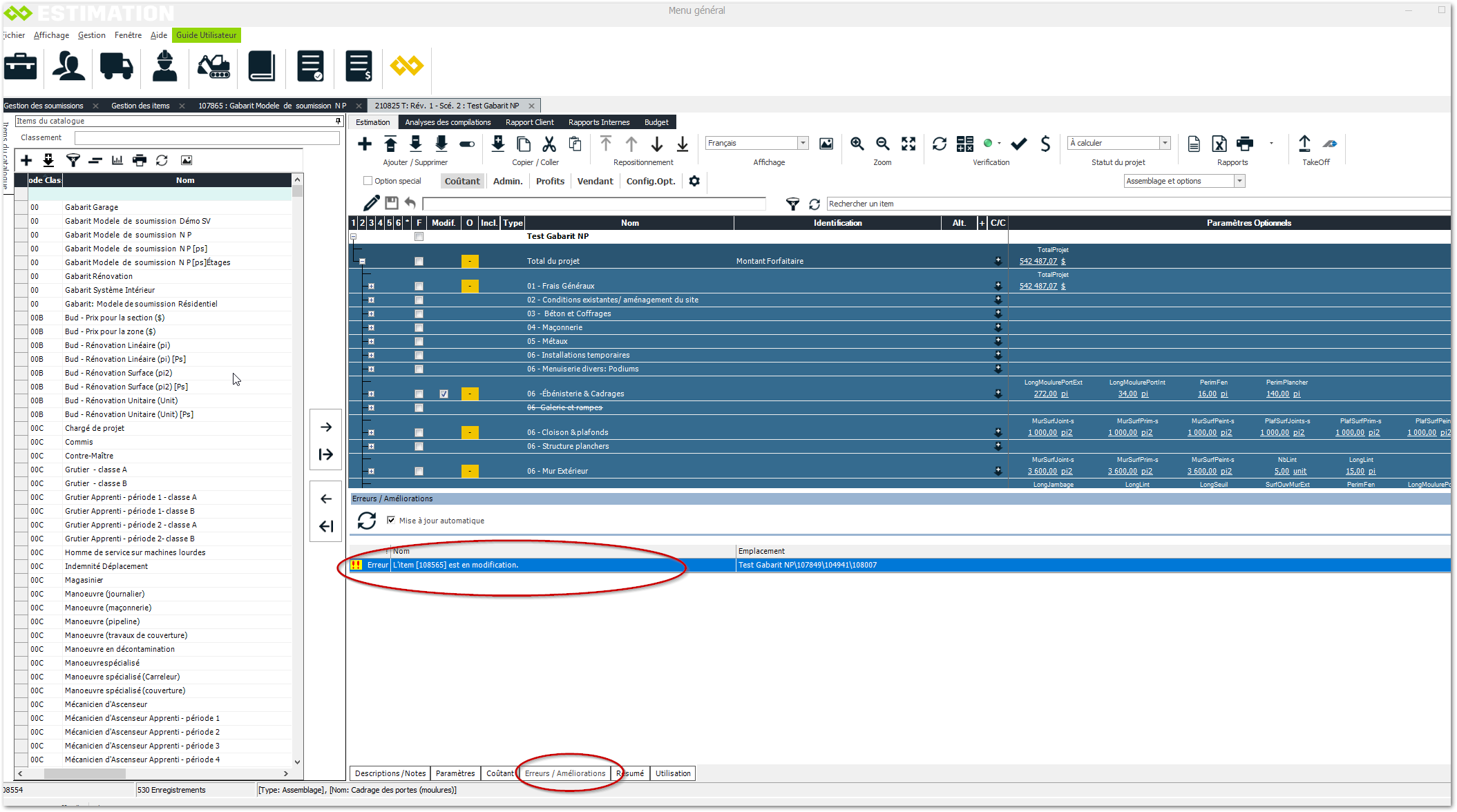This screenshot has height=812, width=1457.
Task: Switch to the Rapport Client tab
Action: click(529, 122)
